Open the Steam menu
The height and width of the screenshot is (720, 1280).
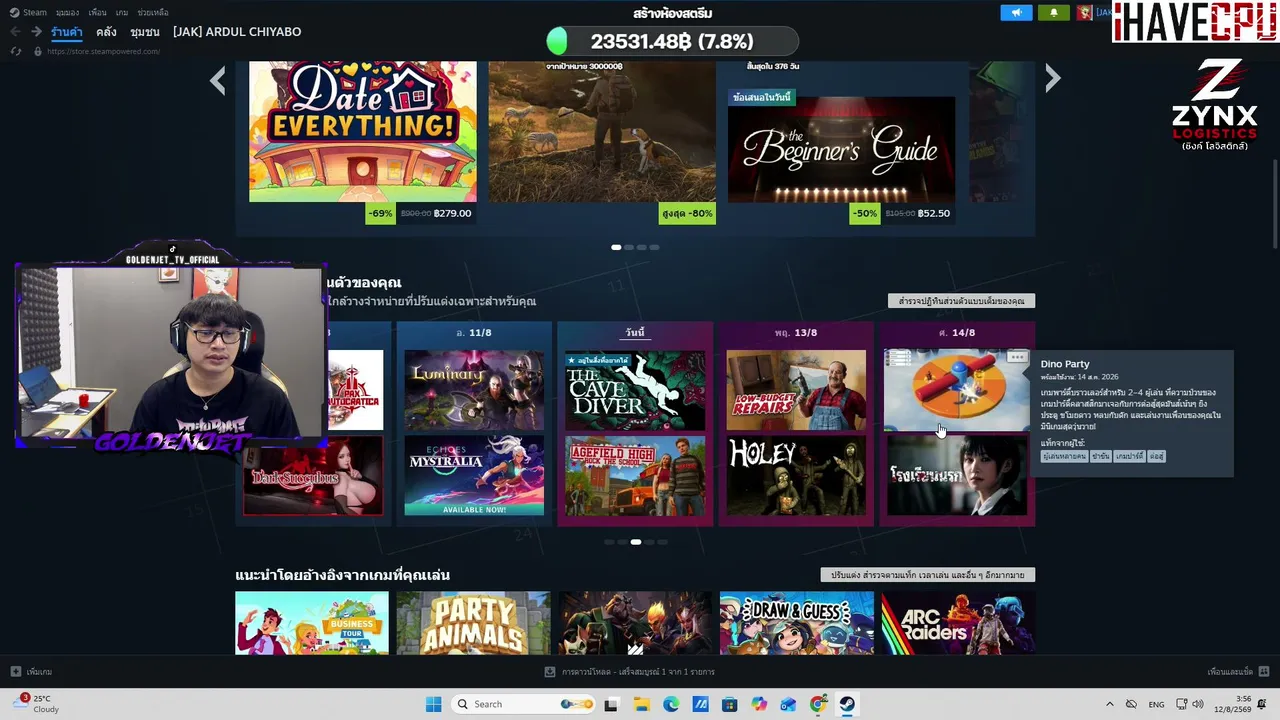29,13
